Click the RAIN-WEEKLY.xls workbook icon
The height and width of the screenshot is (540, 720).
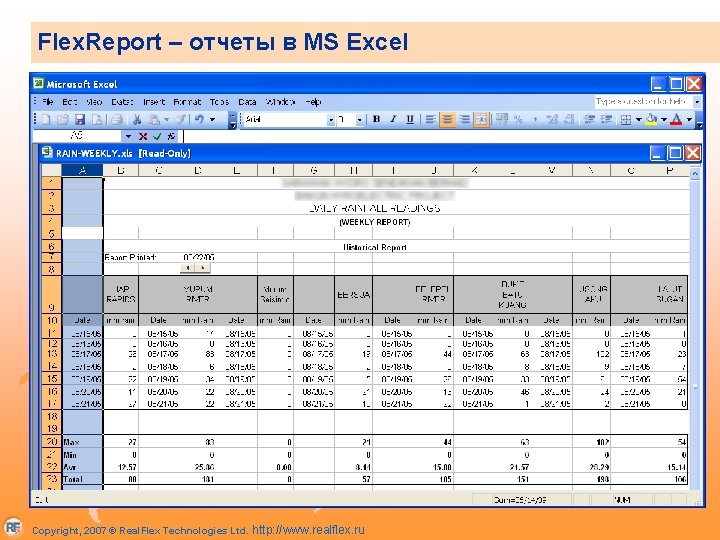point(47,152)
